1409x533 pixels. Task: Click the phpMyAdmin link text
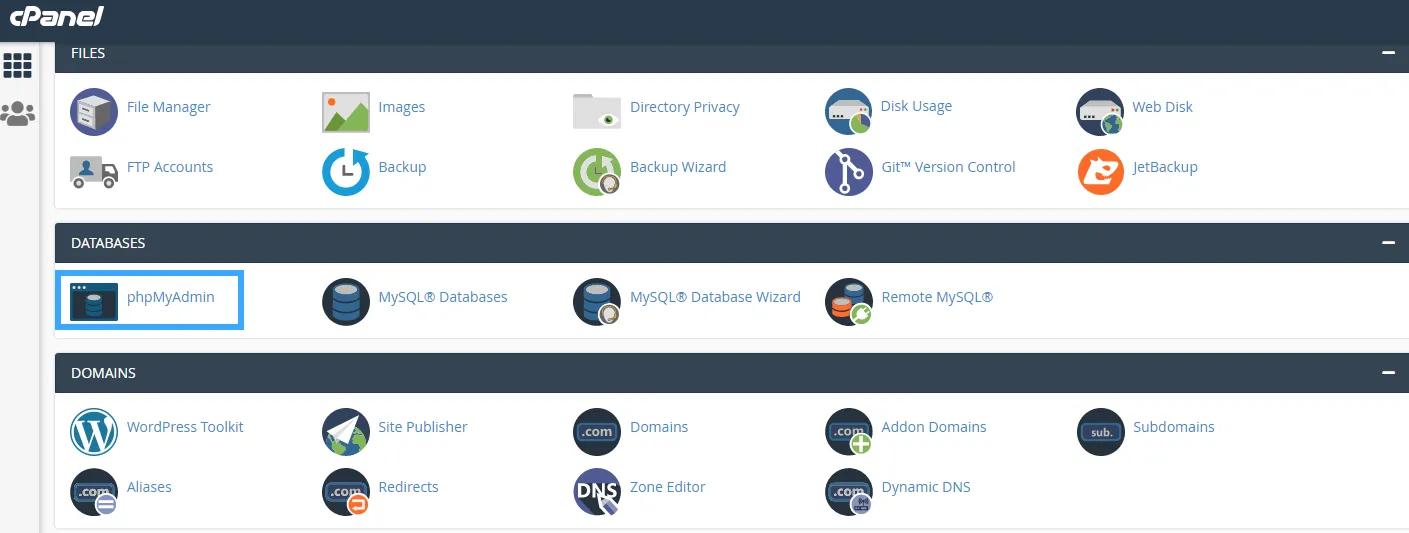(x=171, y=297)
